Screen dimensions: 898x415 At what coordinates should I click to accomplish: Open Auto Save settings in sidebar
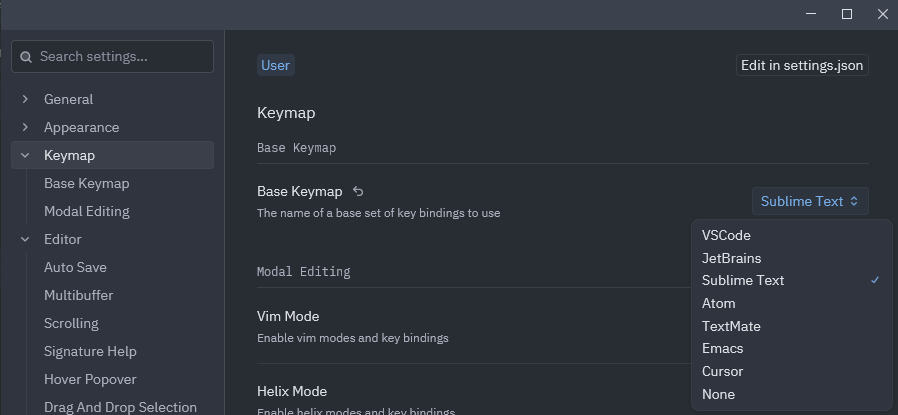(75, 267)
